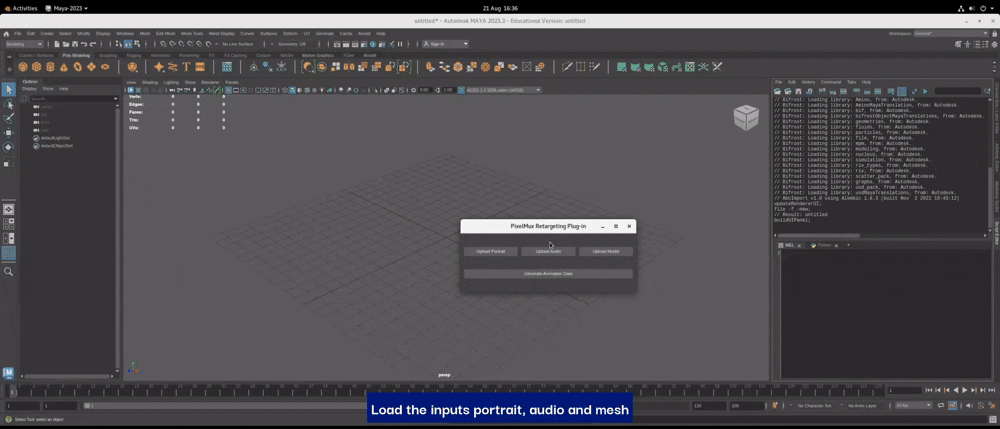Toggle playback loop mode

(941, 405)
